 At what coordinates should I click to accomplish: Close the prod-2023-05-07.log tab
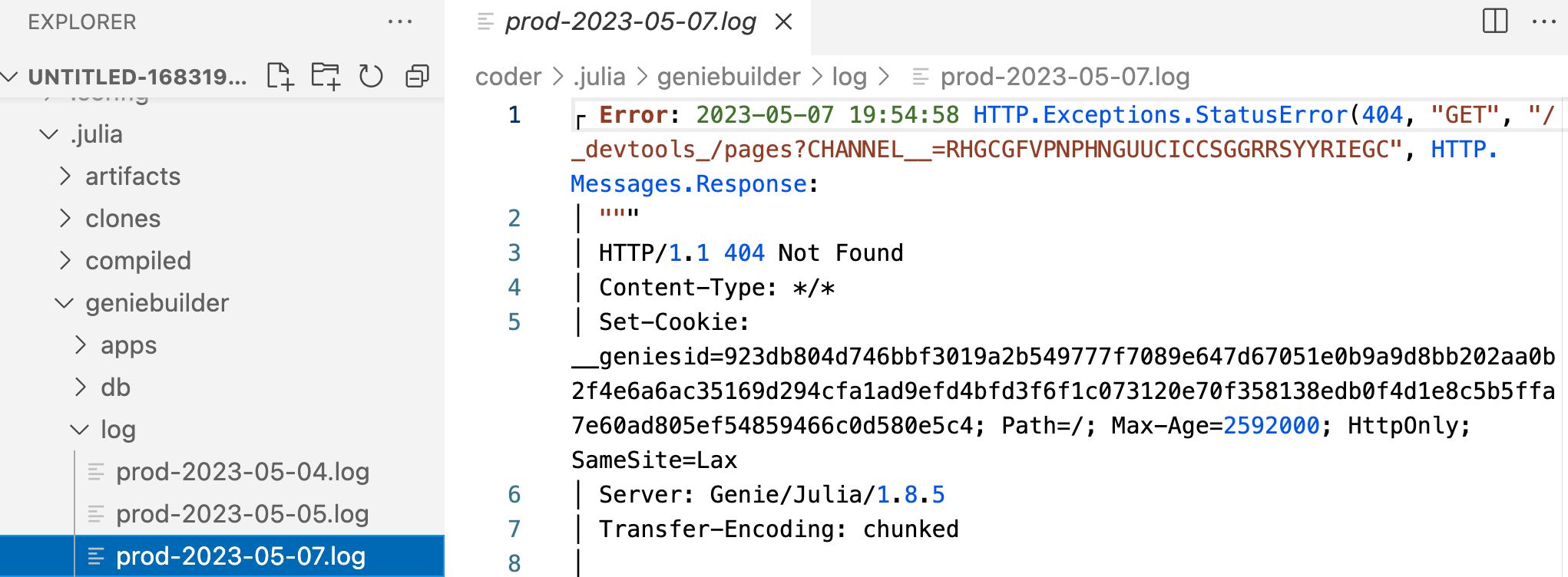783,21
